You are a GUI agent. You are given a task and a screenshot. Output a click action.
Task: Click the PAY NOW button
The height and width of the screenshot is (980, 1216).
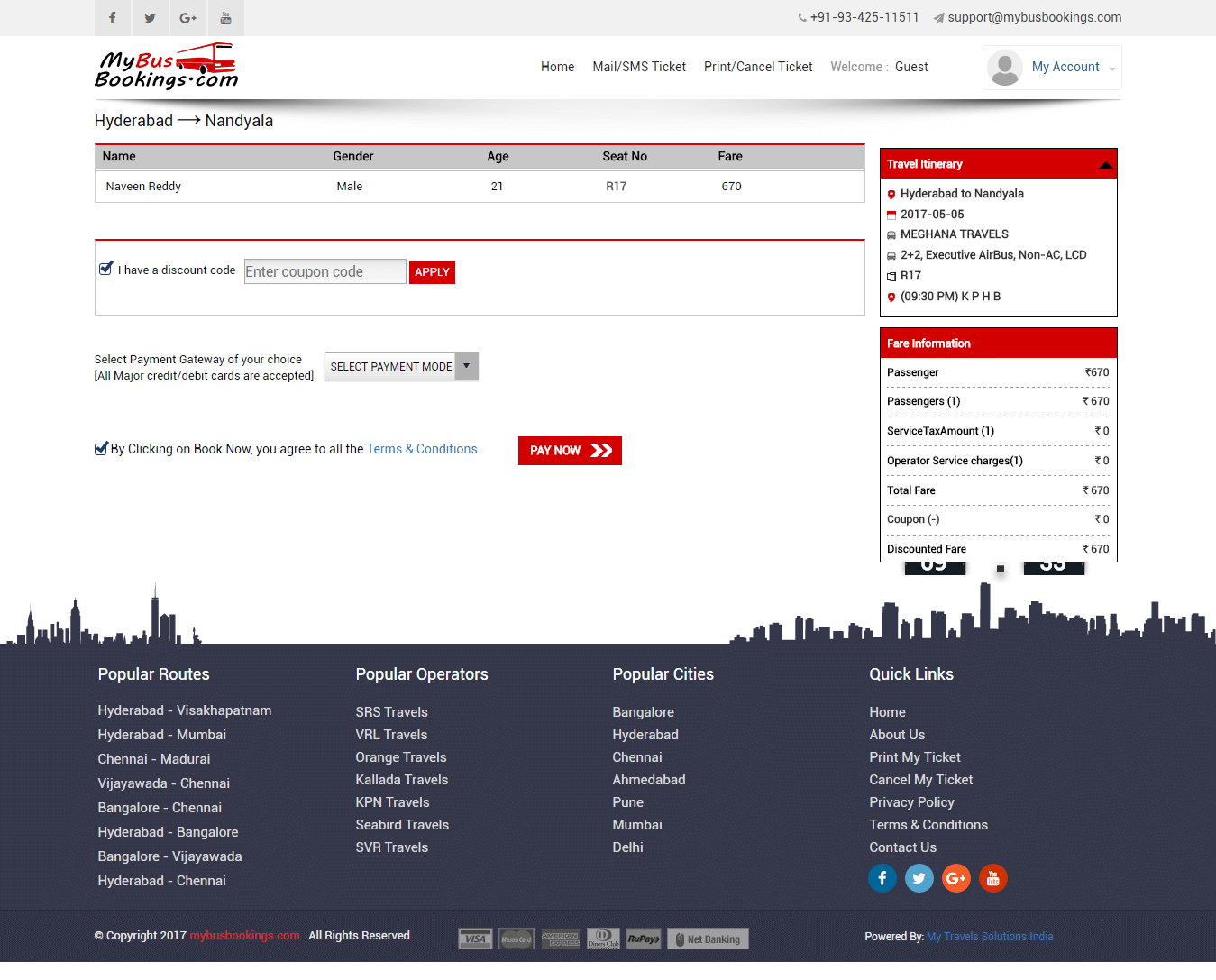(x=570, y=451)
